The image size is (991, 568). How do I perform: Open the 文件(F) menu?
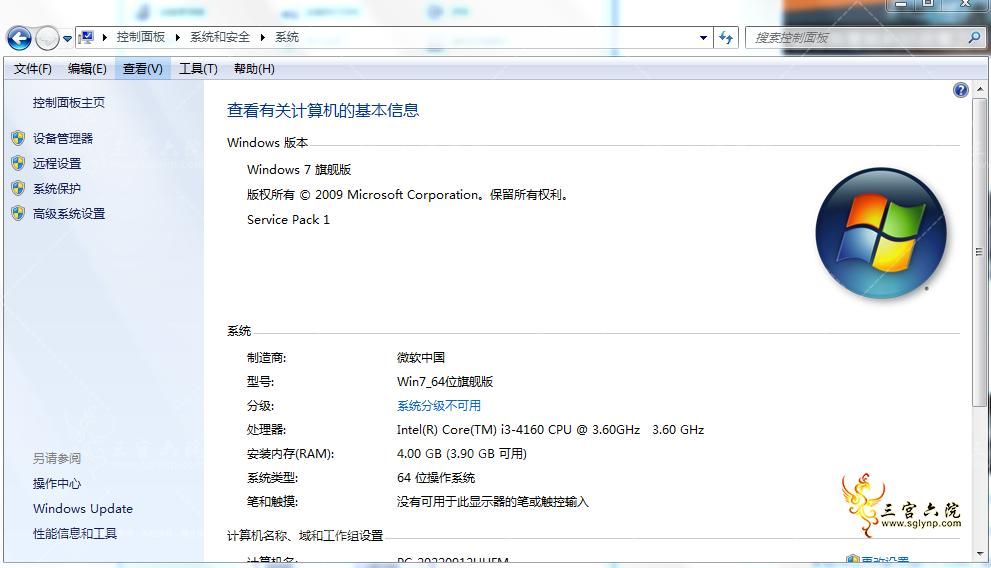(33, 69)
